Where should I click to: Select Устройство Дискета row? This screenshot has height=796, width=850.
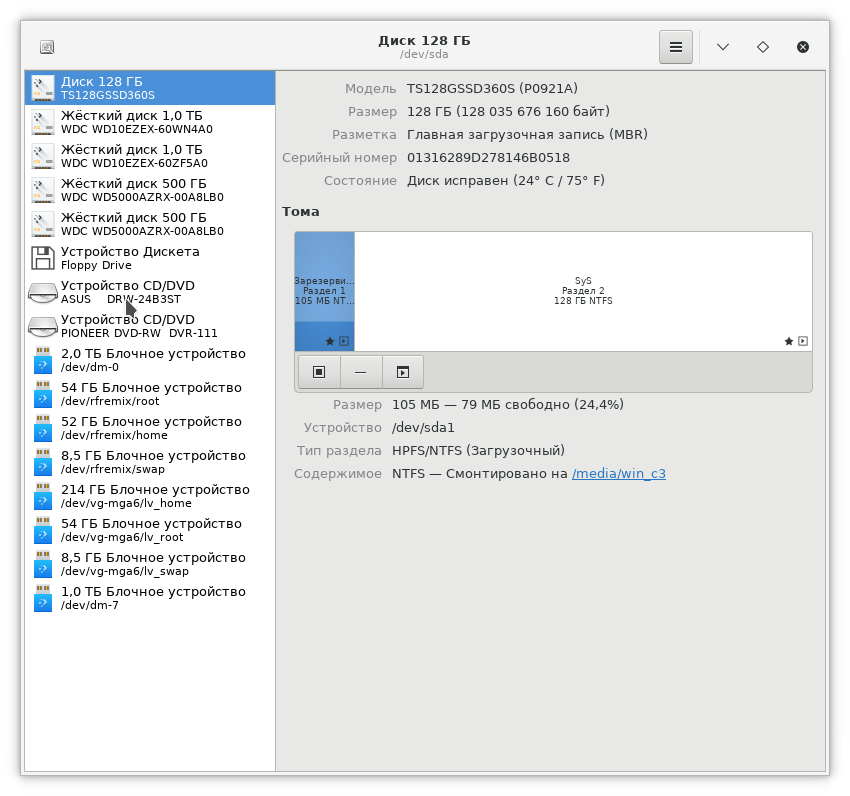(x=150, y=258)
